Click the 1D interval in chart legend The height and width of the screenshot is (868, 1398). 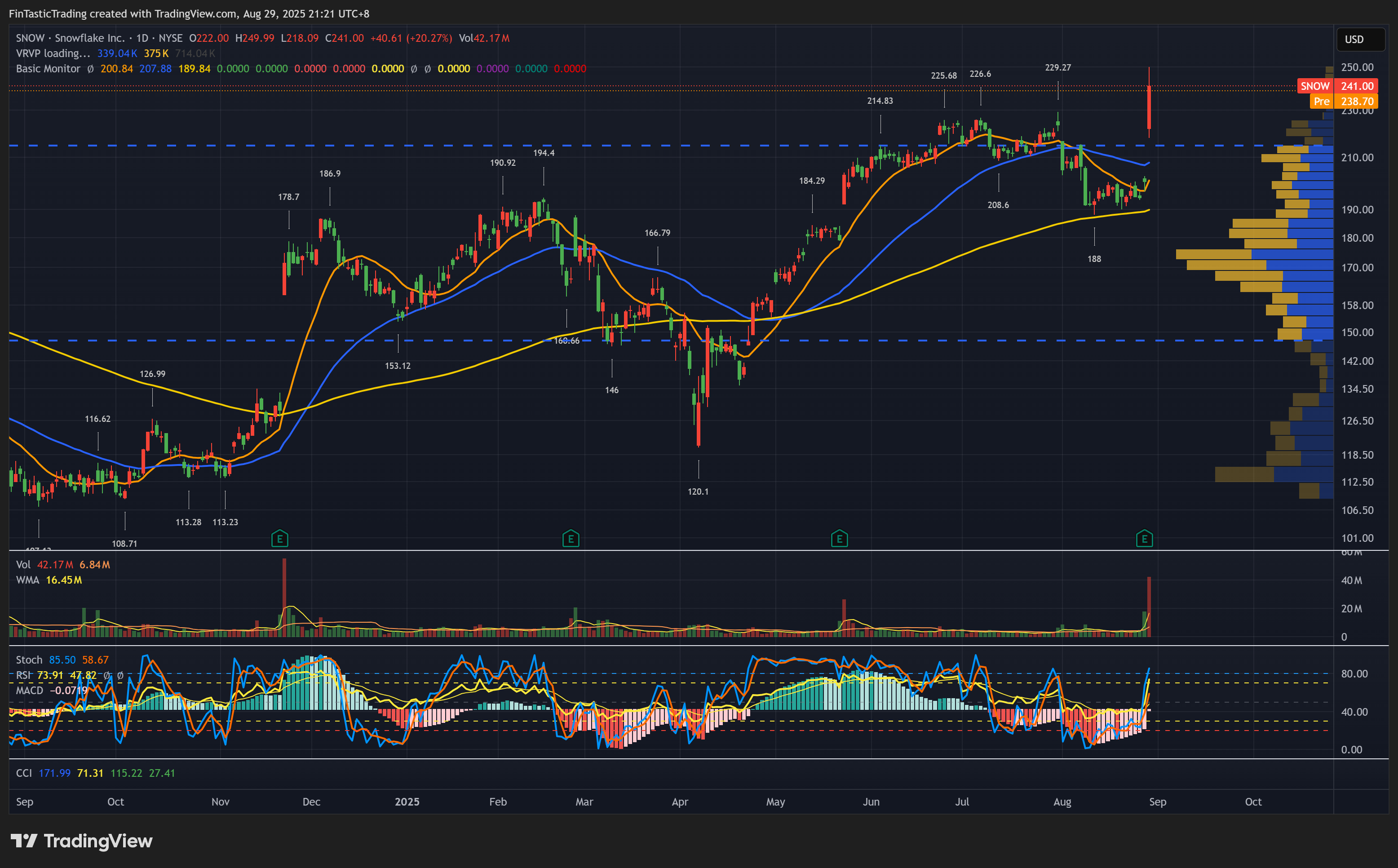(x=142, y=38)
